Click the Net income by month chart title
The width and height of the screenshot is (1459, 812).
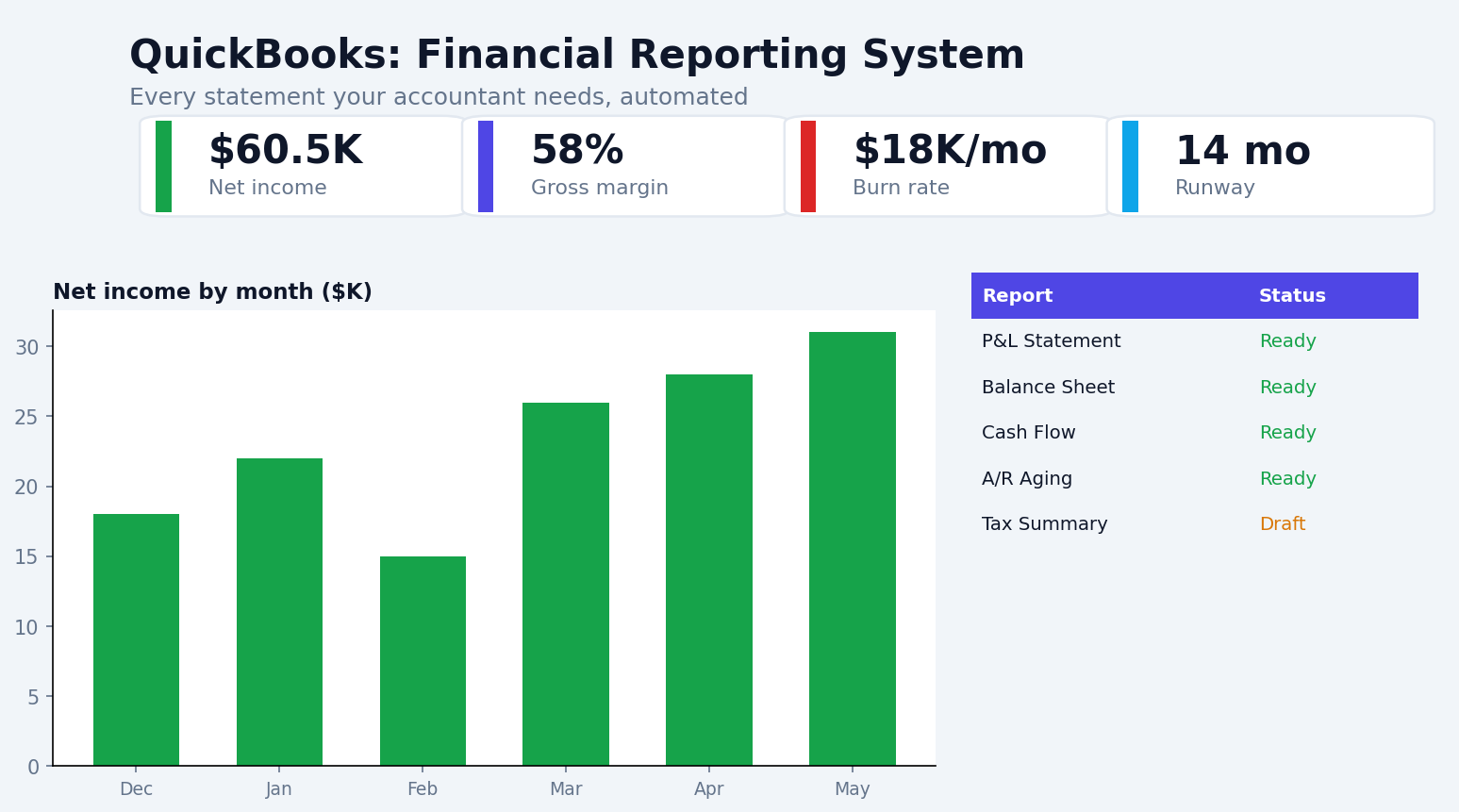[x=212, y=292]
